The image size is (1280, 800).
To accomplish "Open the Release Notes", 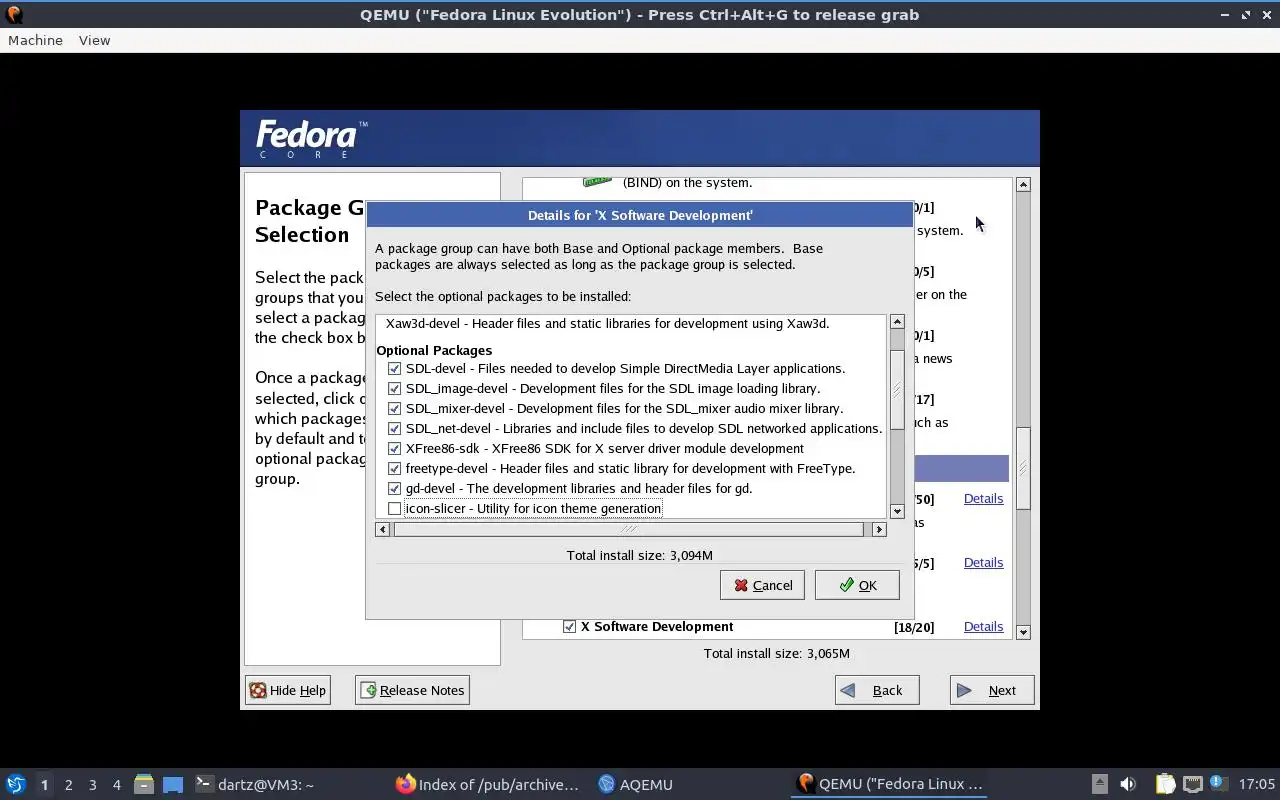I will tap(412, 690).
